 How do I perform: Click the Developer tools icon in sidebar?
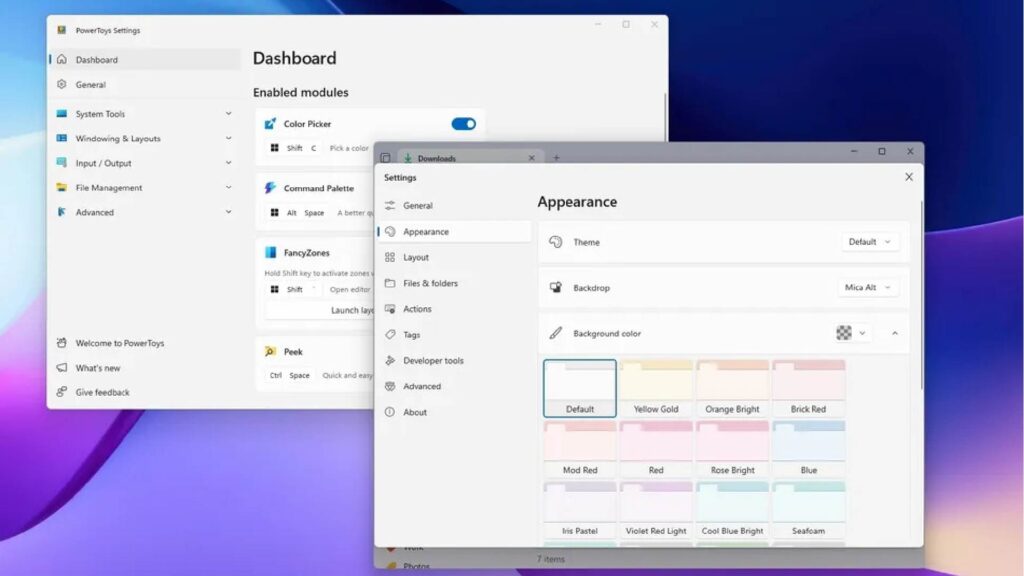click(x=390, y=361)
